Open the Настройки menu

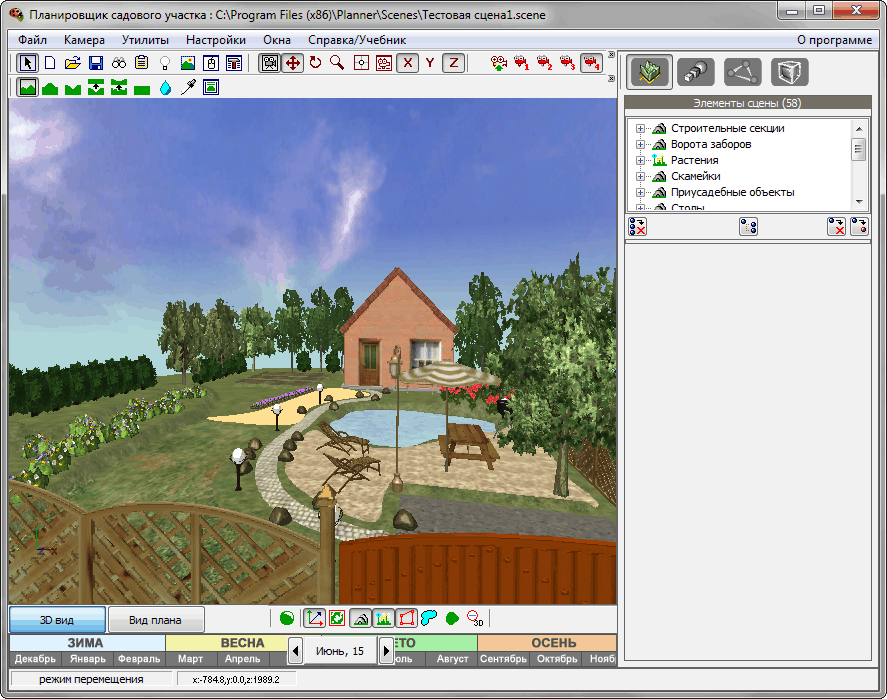point(215,40)
